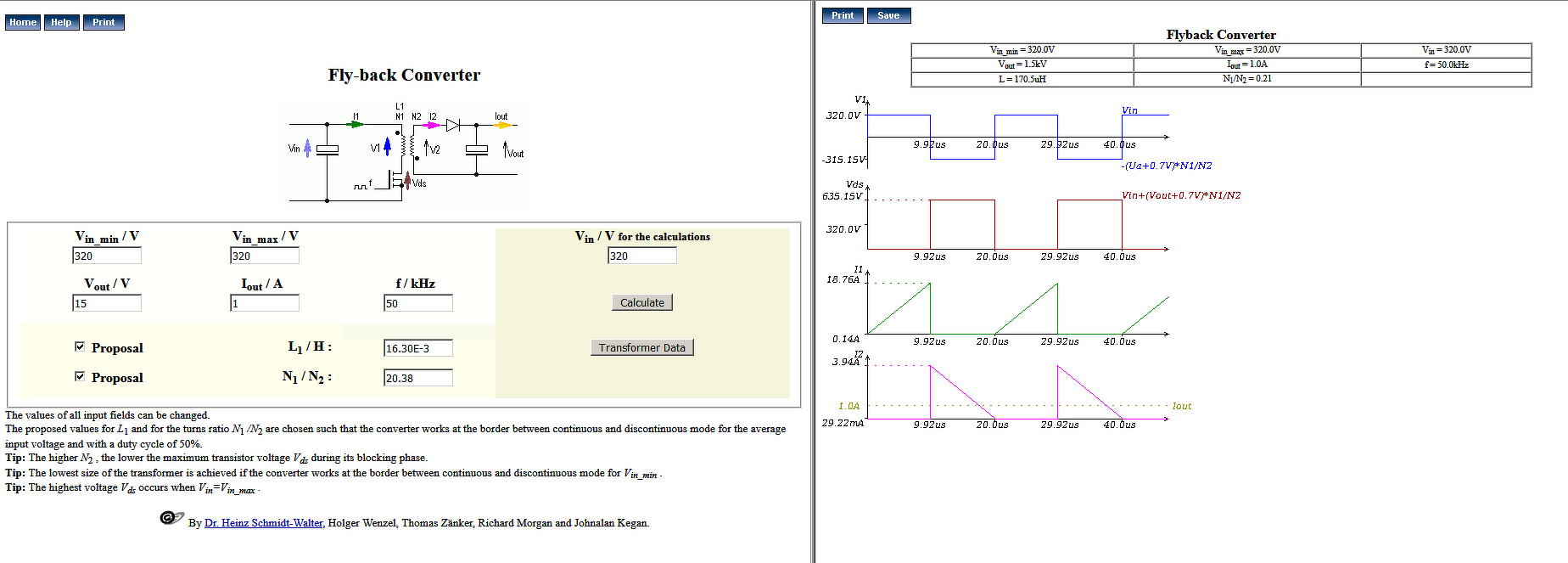Click the Home button
This screenshot has height=563, width=1568.
pos(23,22)
